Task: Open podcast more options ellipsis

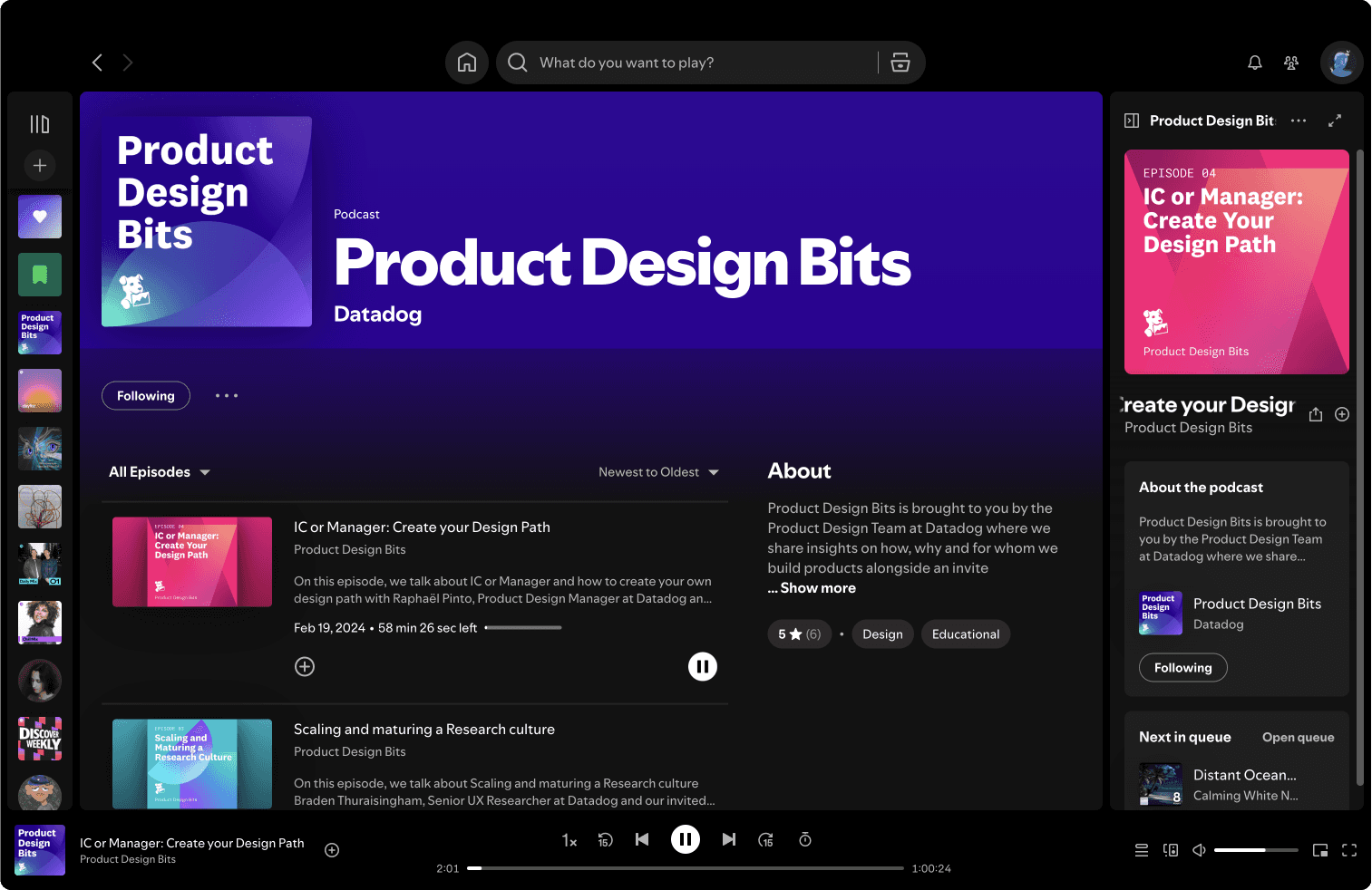Action: pyautogui.click(x=227, y=396)
